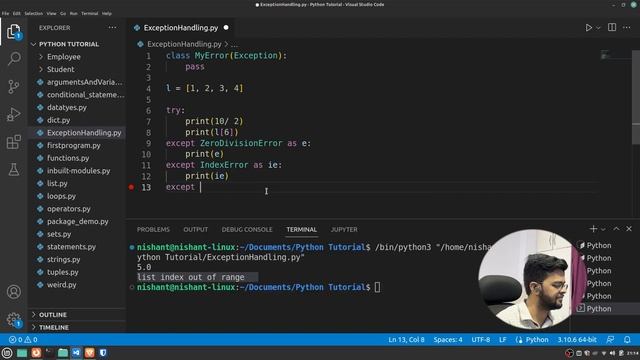Open editor More Actions ellipsis
Screen dimensions: 640x360
pos(627,27)
